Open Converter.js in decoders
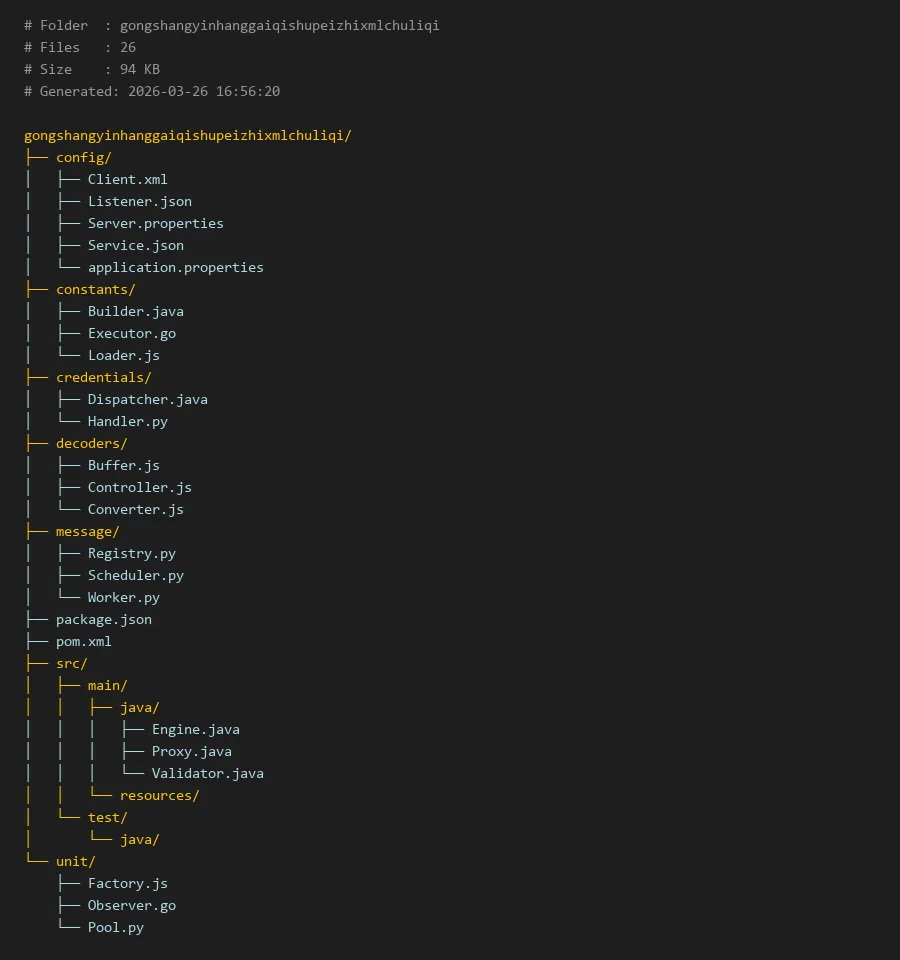The image size is (900, 960). (x=135, y=509)
